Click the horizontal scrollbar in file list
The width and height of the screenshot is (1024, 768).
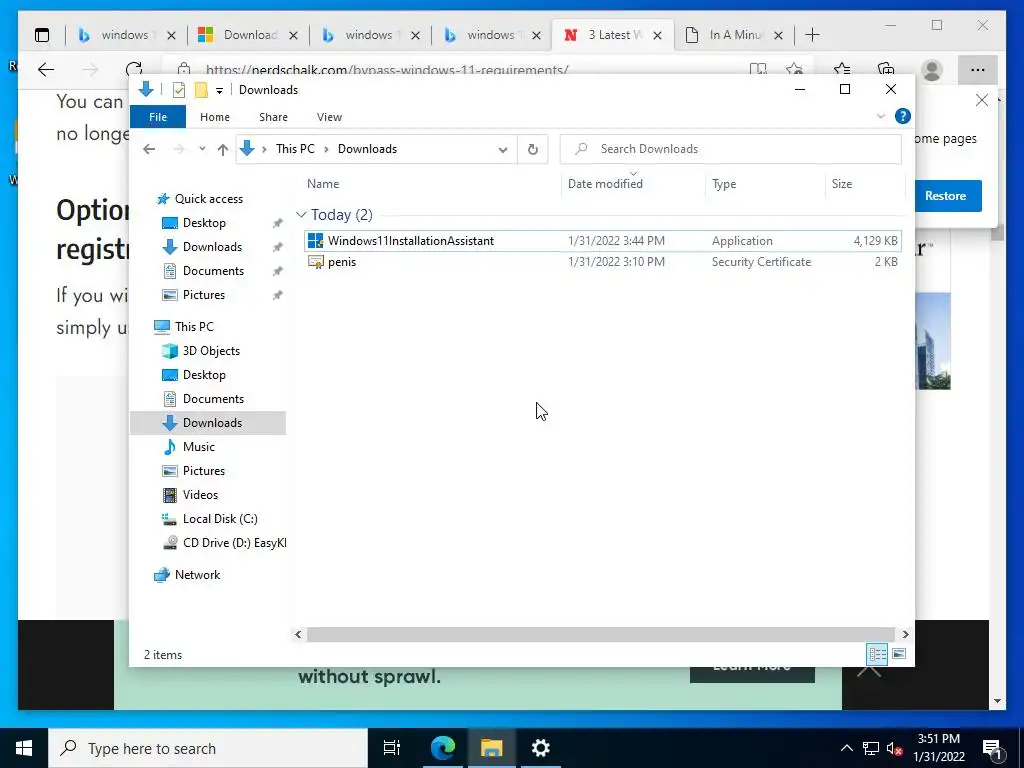point(600,634)
